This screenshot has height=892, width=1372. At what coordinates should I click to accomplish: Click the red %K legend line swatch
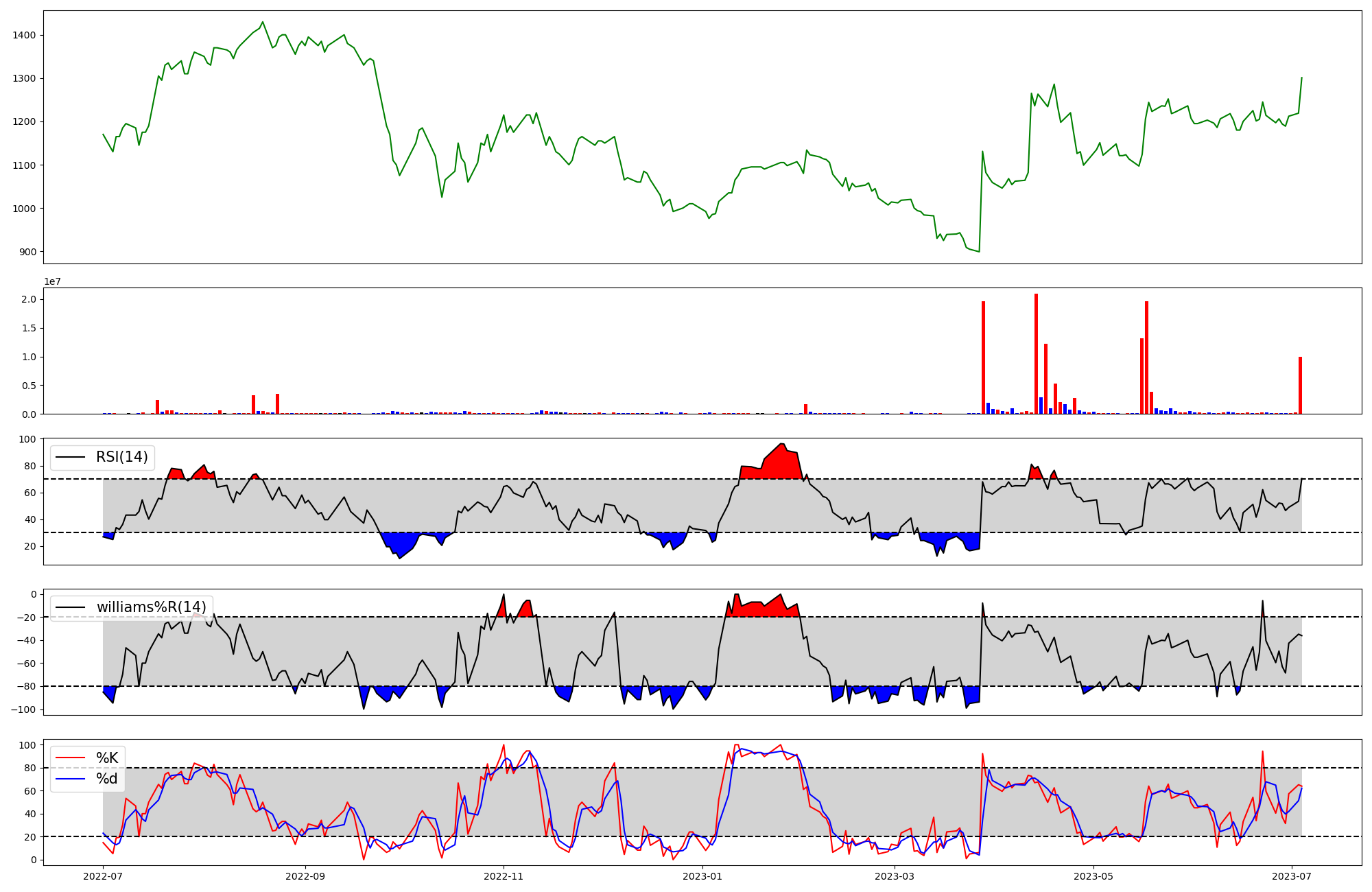pos(70,758)
